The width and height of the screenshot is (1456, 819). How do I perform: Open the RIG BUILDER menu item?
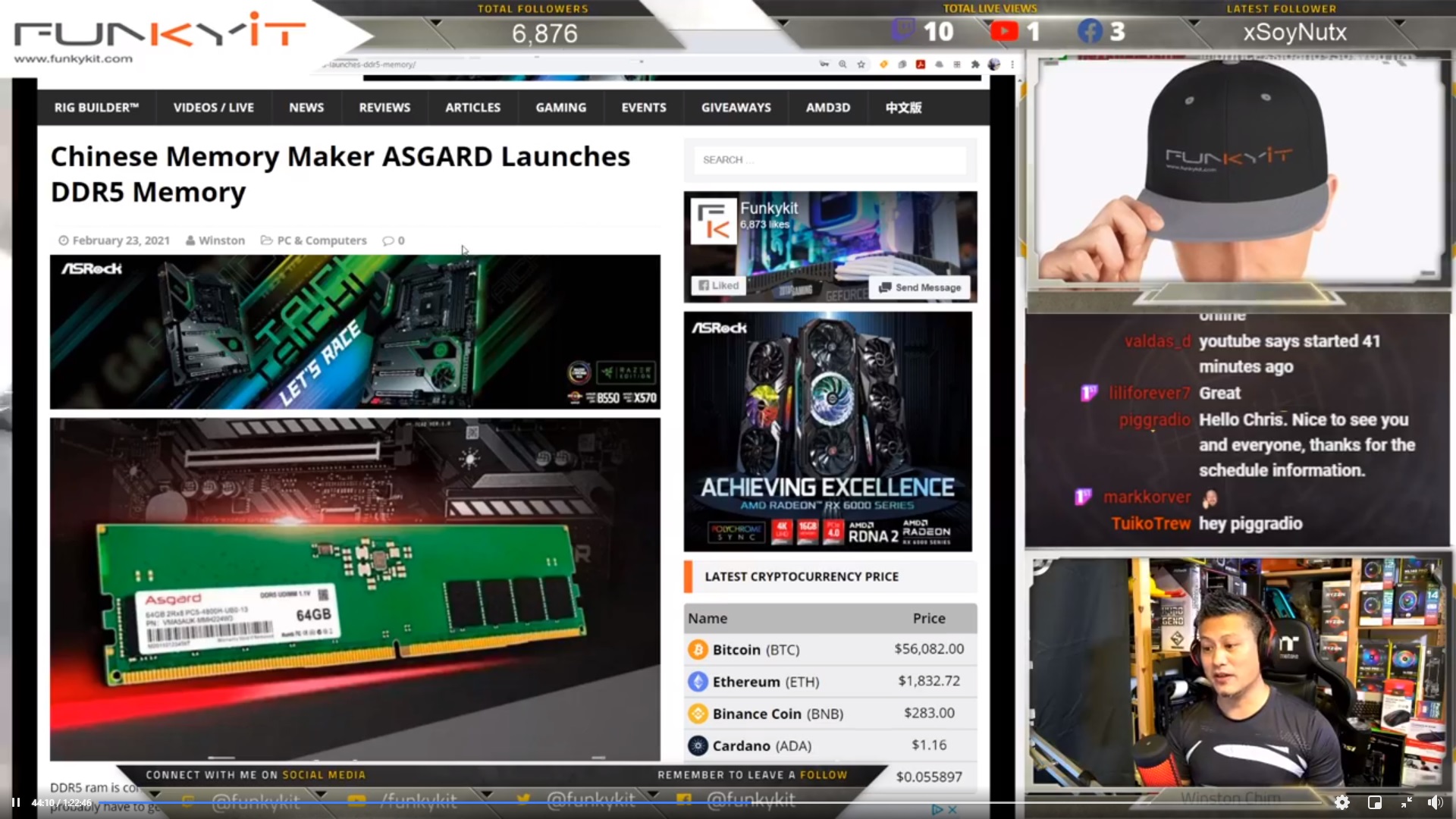(96, 108)
